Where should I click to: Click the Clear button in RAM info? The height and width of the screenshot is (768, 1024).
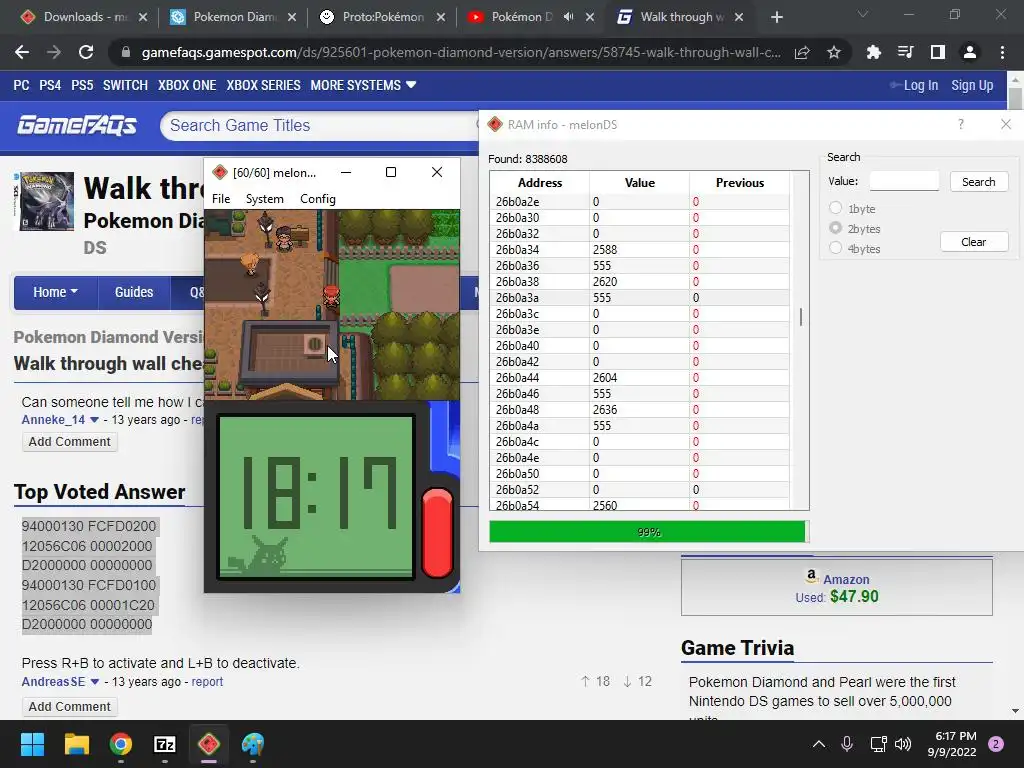click(x=974, y=242)
